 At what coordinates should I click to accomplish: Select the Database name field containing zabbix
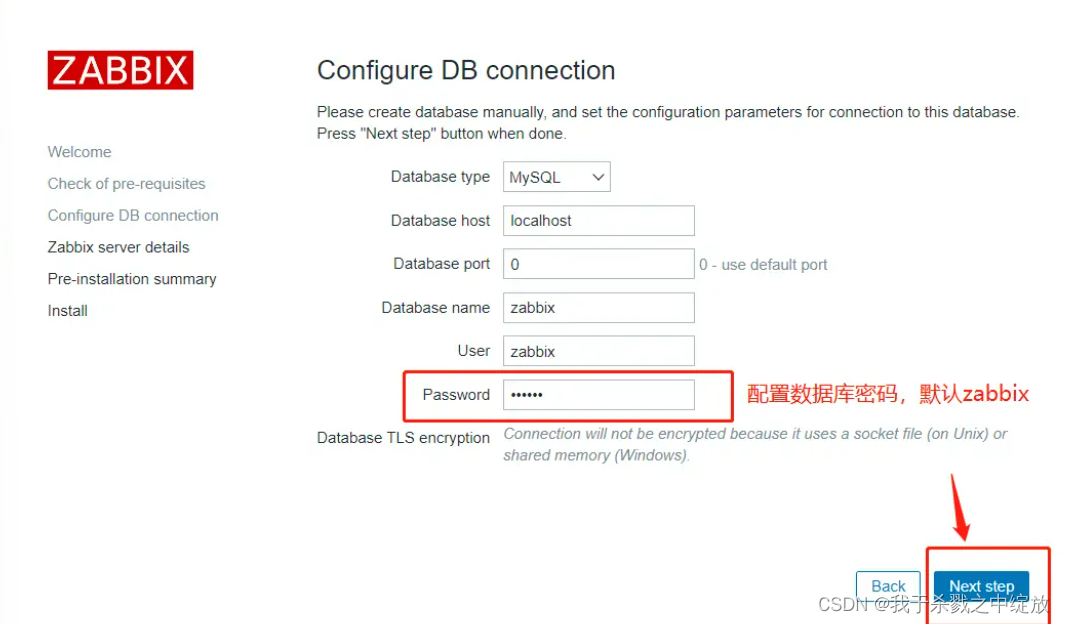(598, 307)
